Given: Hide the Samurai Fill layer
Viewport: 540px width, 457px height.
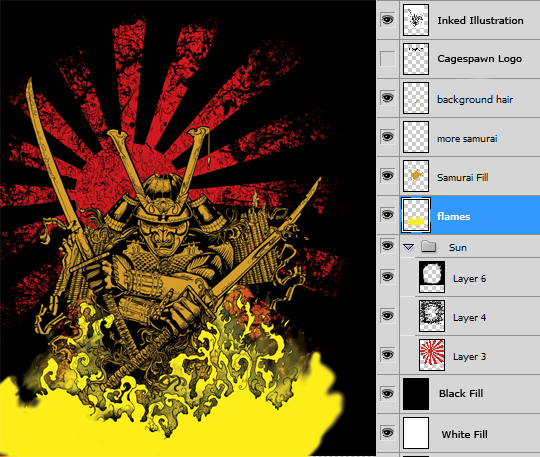Looking at the screenshot, I should coord(387,176).
